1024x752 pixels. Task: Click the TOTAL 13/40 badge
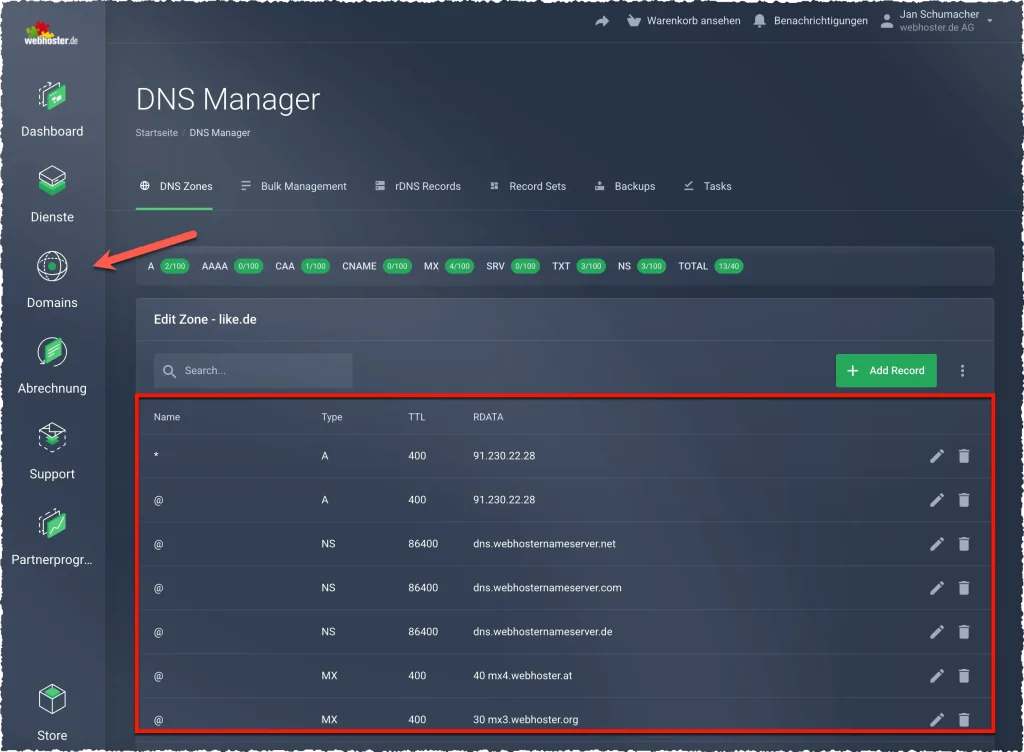click(728, 266)
